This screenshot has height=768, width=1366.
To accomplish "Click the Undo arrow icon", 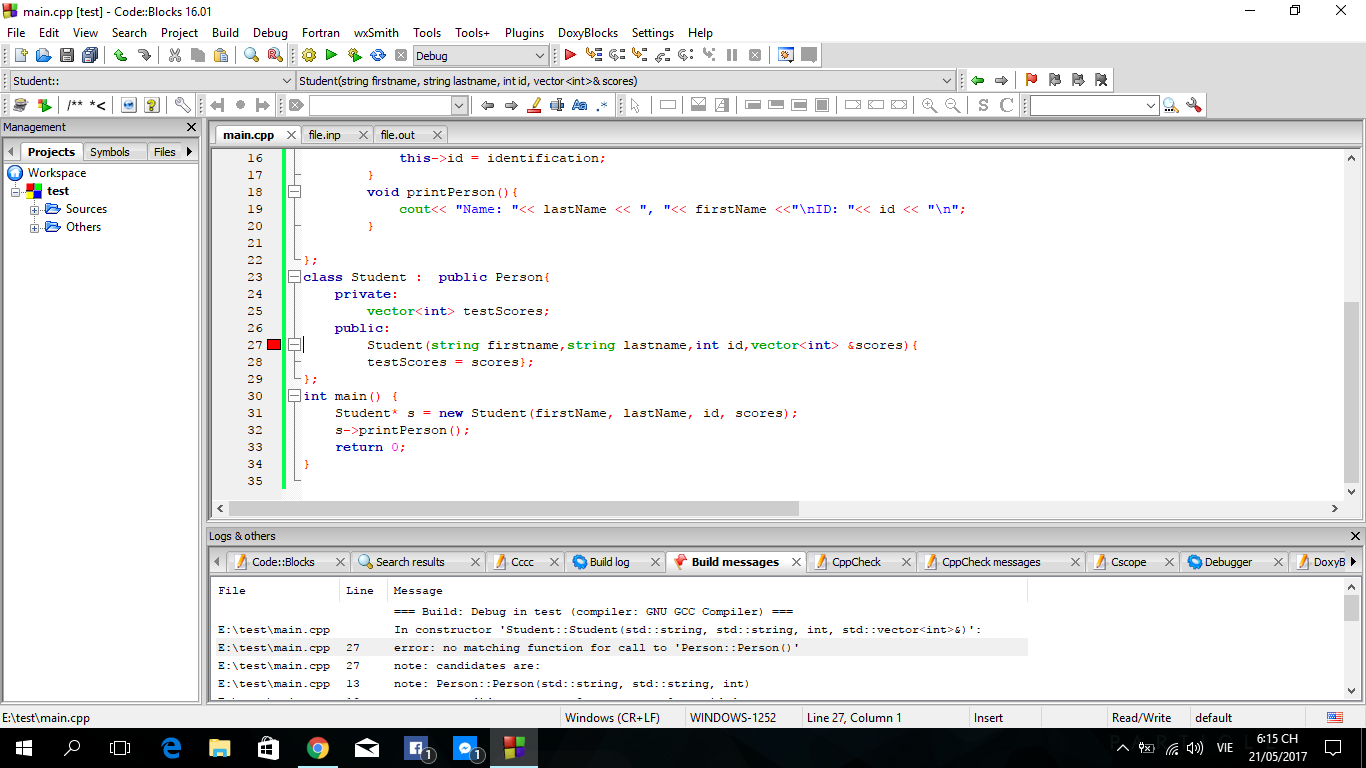I will (120, 56).
